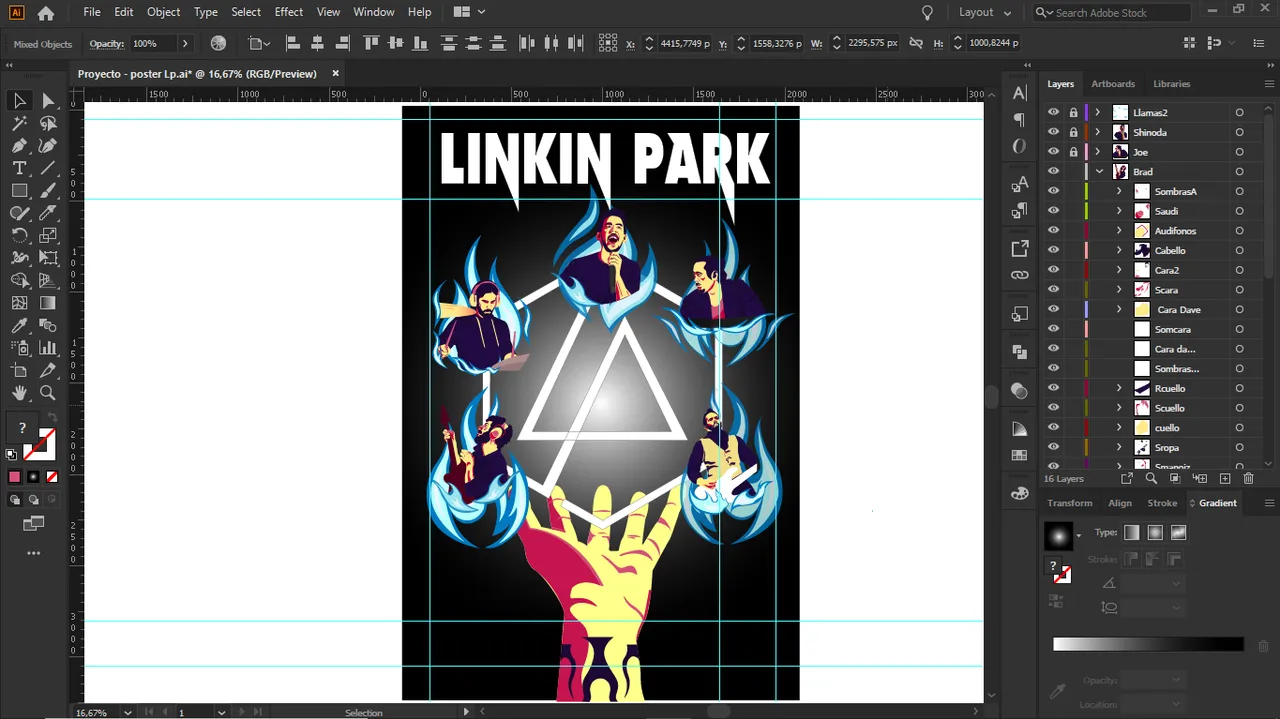The height and width of the screenshot is (719, 1280).
Task: Switch to the Transform panel tab
Action: 1070,503
